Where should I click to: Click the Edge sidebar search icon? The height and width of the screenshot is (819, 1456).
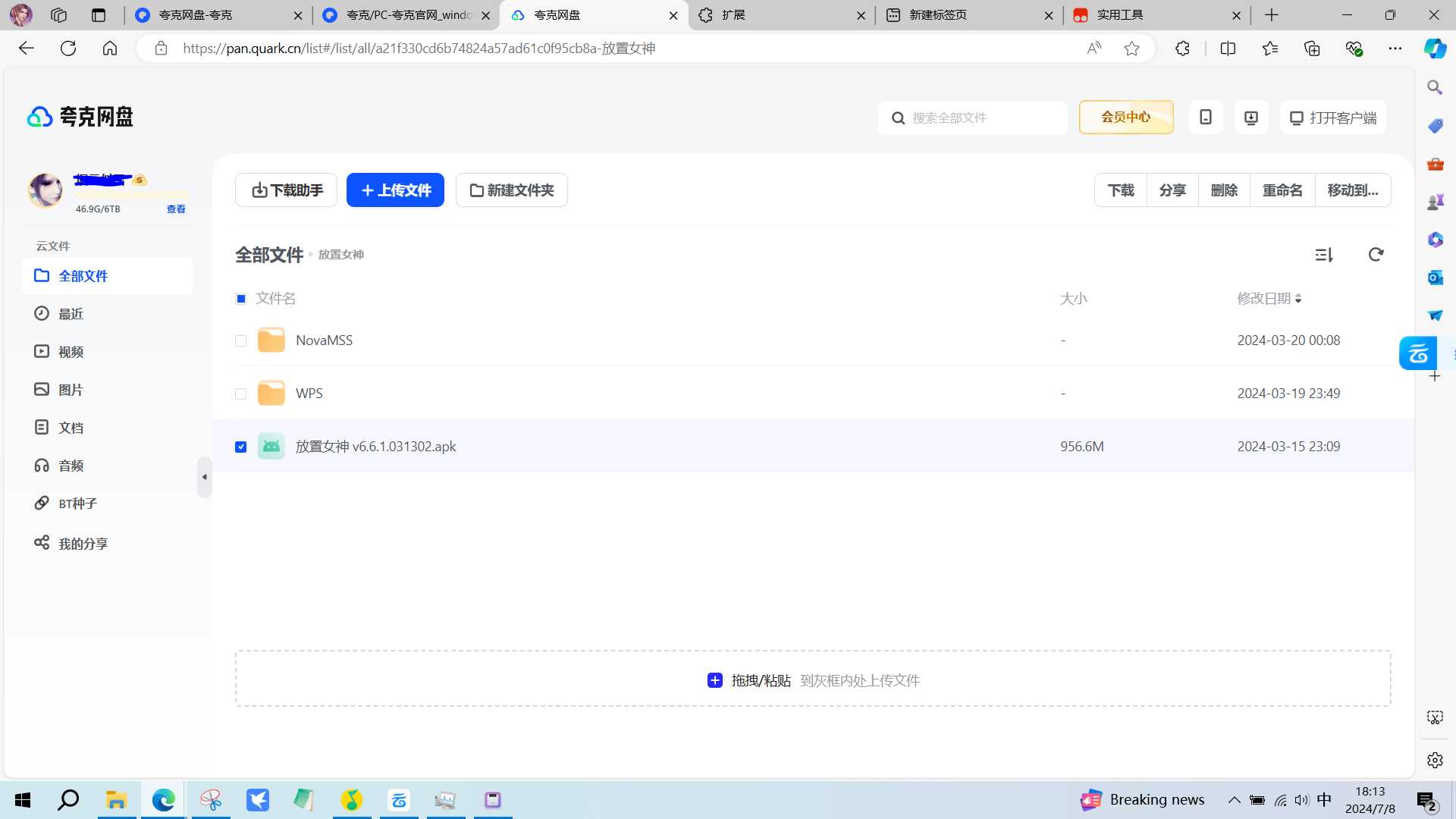(x=1435, y=88)
